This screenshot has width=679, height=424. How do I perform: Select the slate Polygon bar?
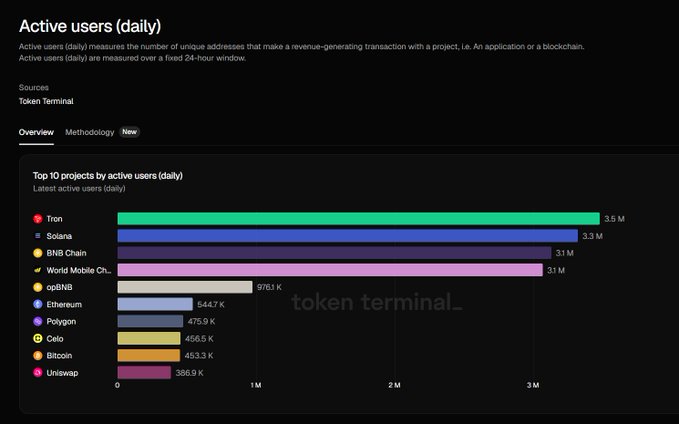150,321
